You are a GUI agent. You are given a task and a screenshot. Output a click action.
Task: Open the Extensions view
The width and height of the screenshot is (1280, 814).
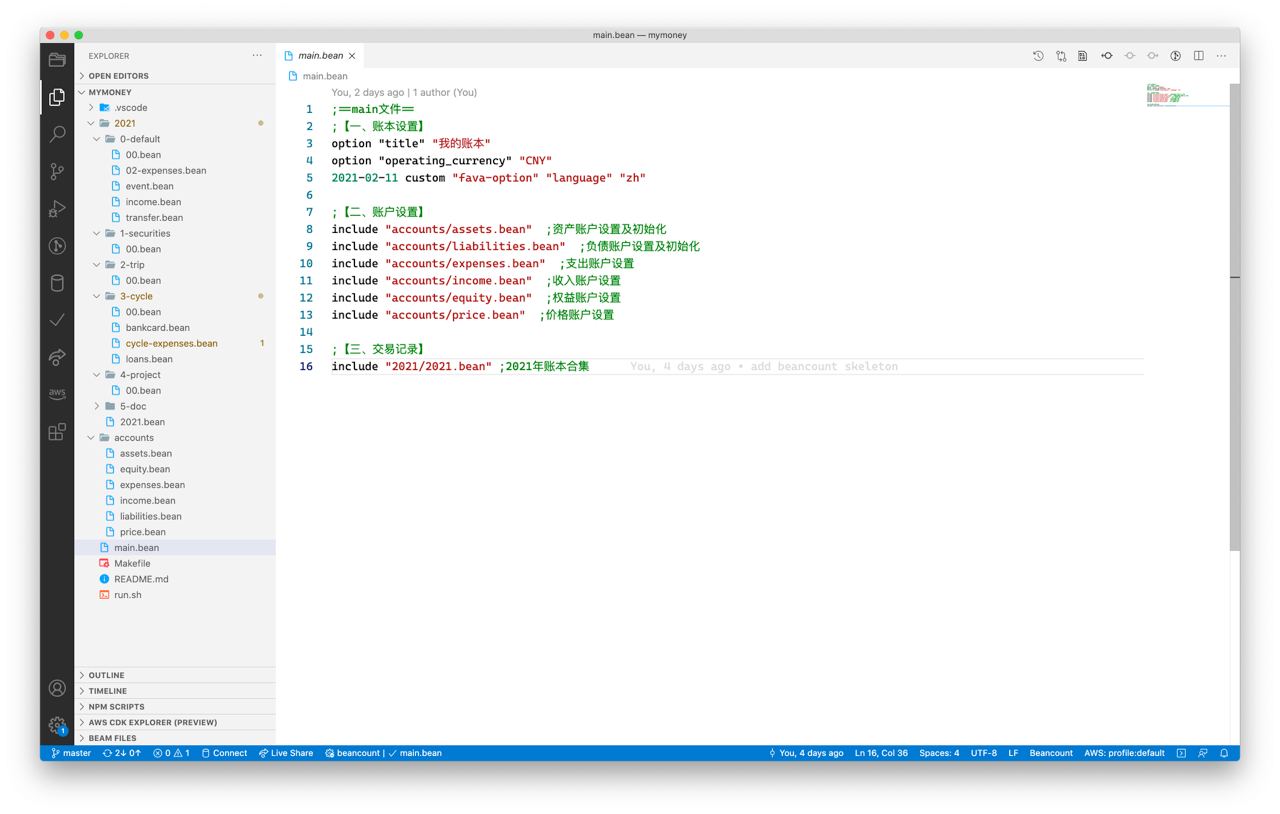point(57,431)
